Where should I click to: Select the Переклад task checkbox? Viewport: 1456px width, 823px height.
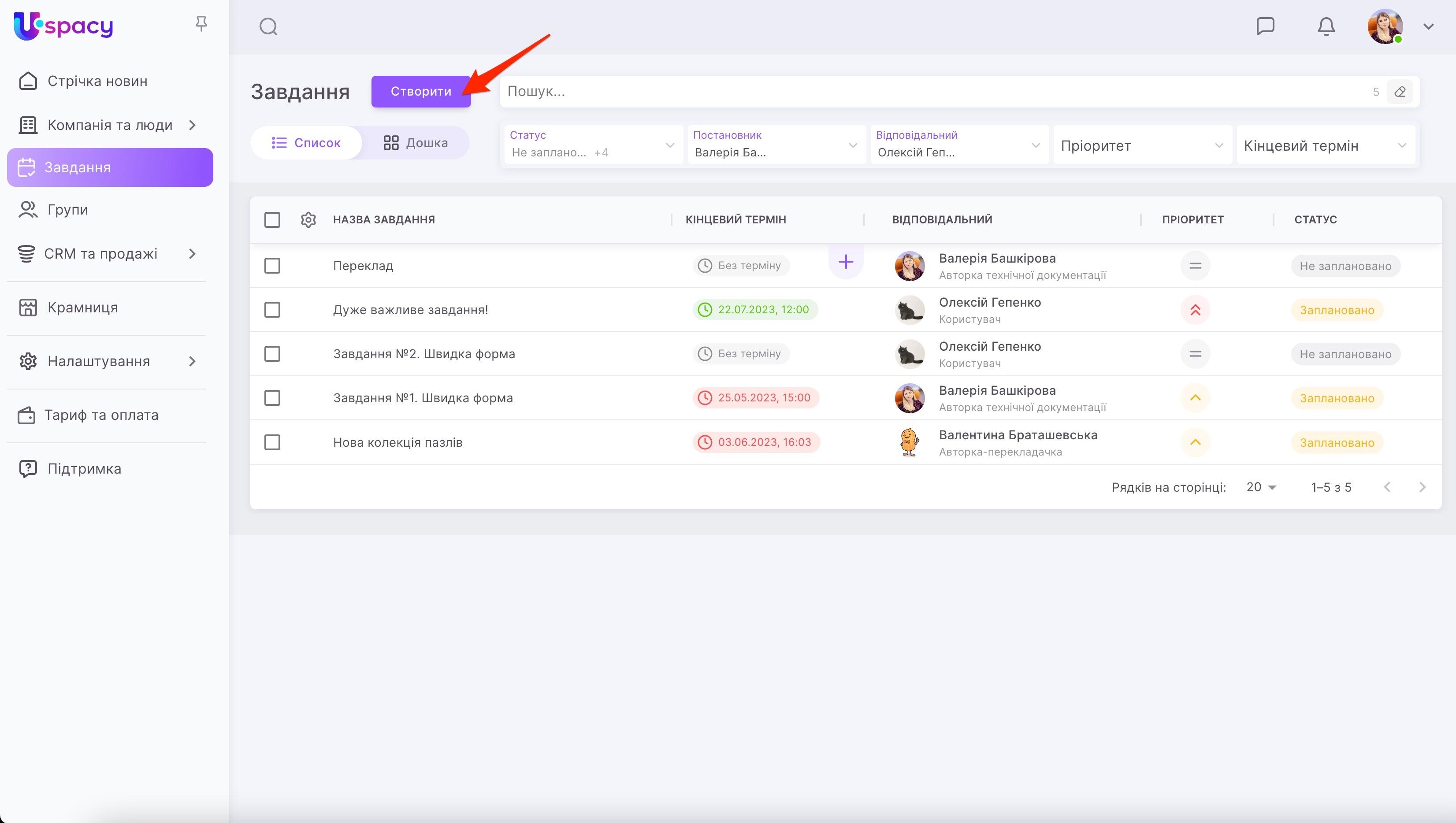click(272, 266)
